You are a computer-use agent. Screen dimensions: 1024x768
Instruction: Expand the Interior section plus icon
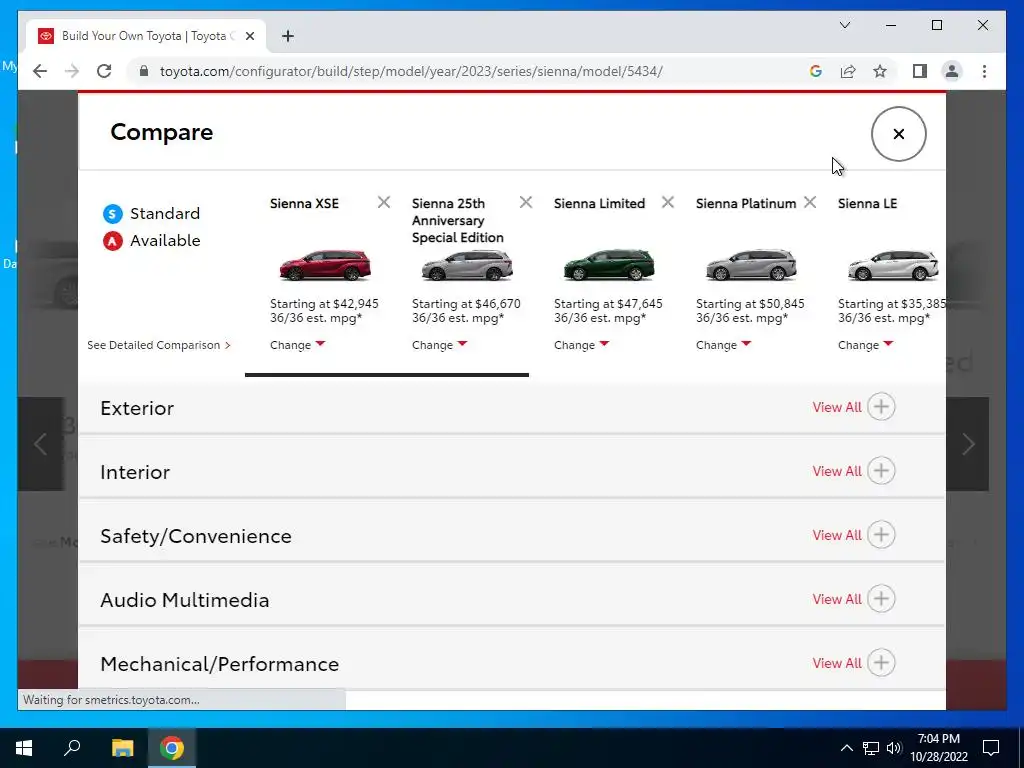click(881, 471)
